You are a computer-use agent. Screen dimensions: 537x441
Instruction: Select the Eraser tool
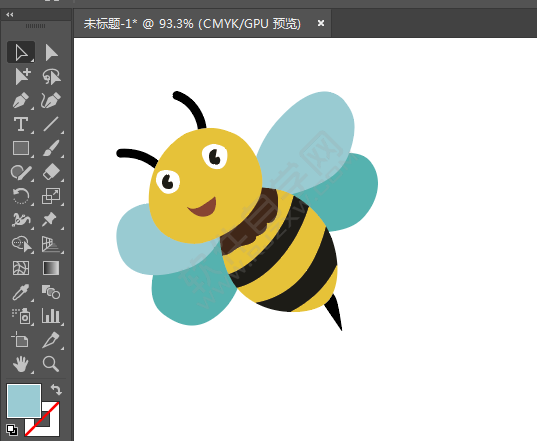51,172
